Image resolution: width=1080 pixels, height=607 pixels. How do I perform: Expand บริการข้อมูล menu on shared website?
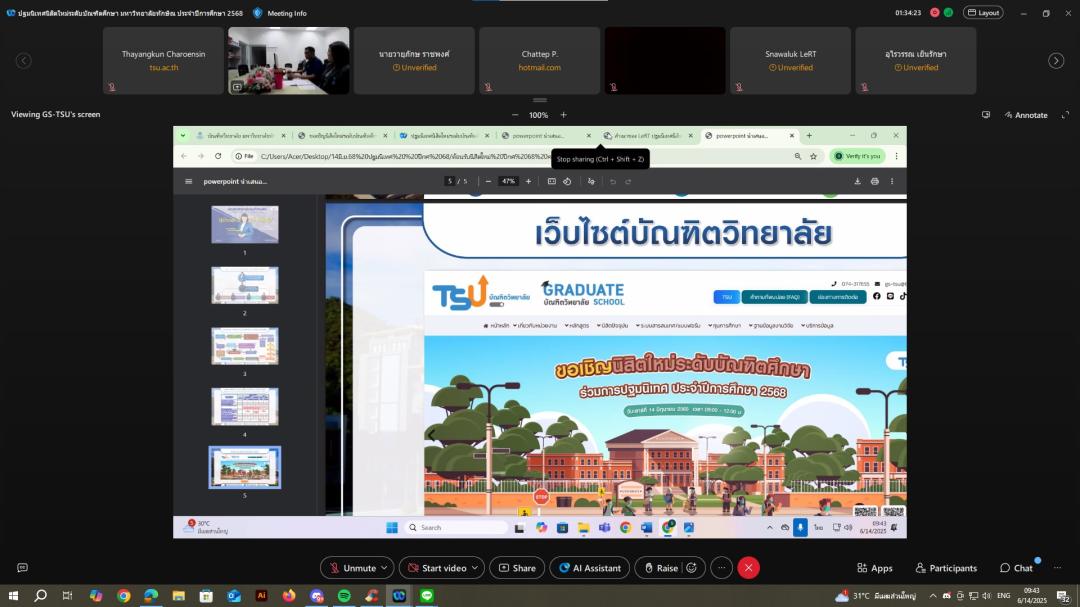818,325
